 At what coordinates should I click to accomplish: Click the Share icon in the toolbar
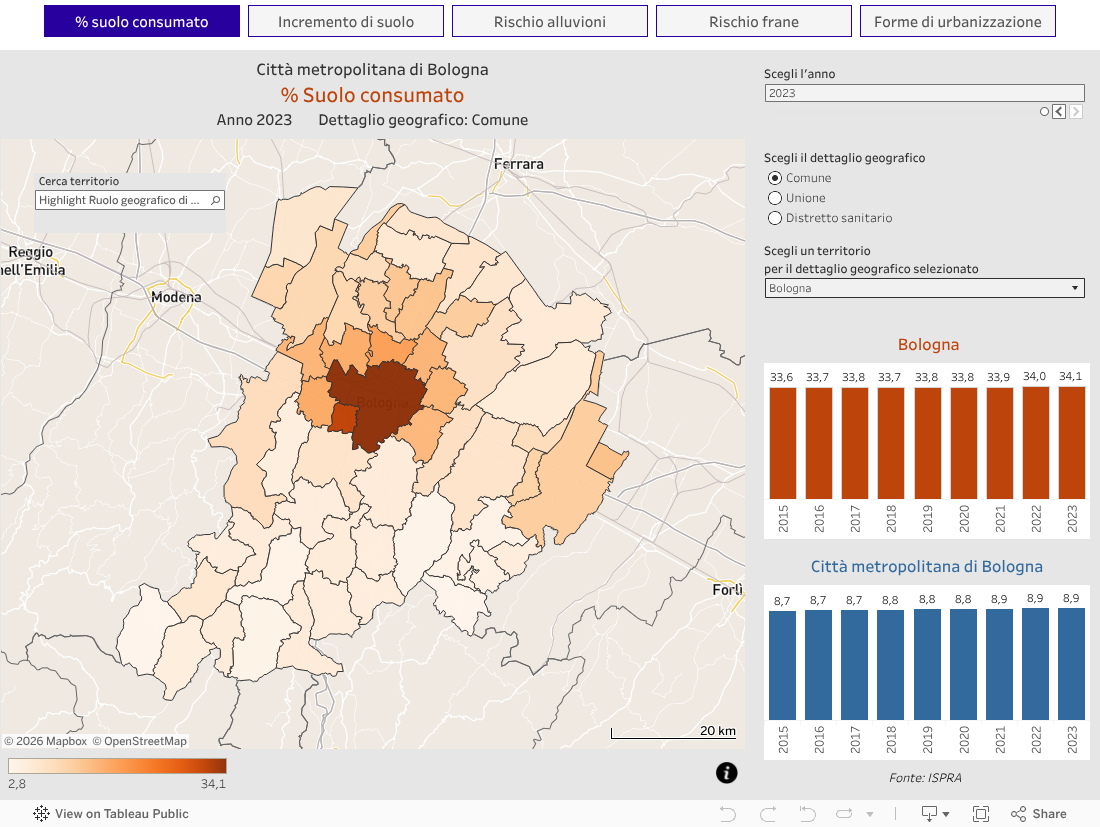point(1038,814)
